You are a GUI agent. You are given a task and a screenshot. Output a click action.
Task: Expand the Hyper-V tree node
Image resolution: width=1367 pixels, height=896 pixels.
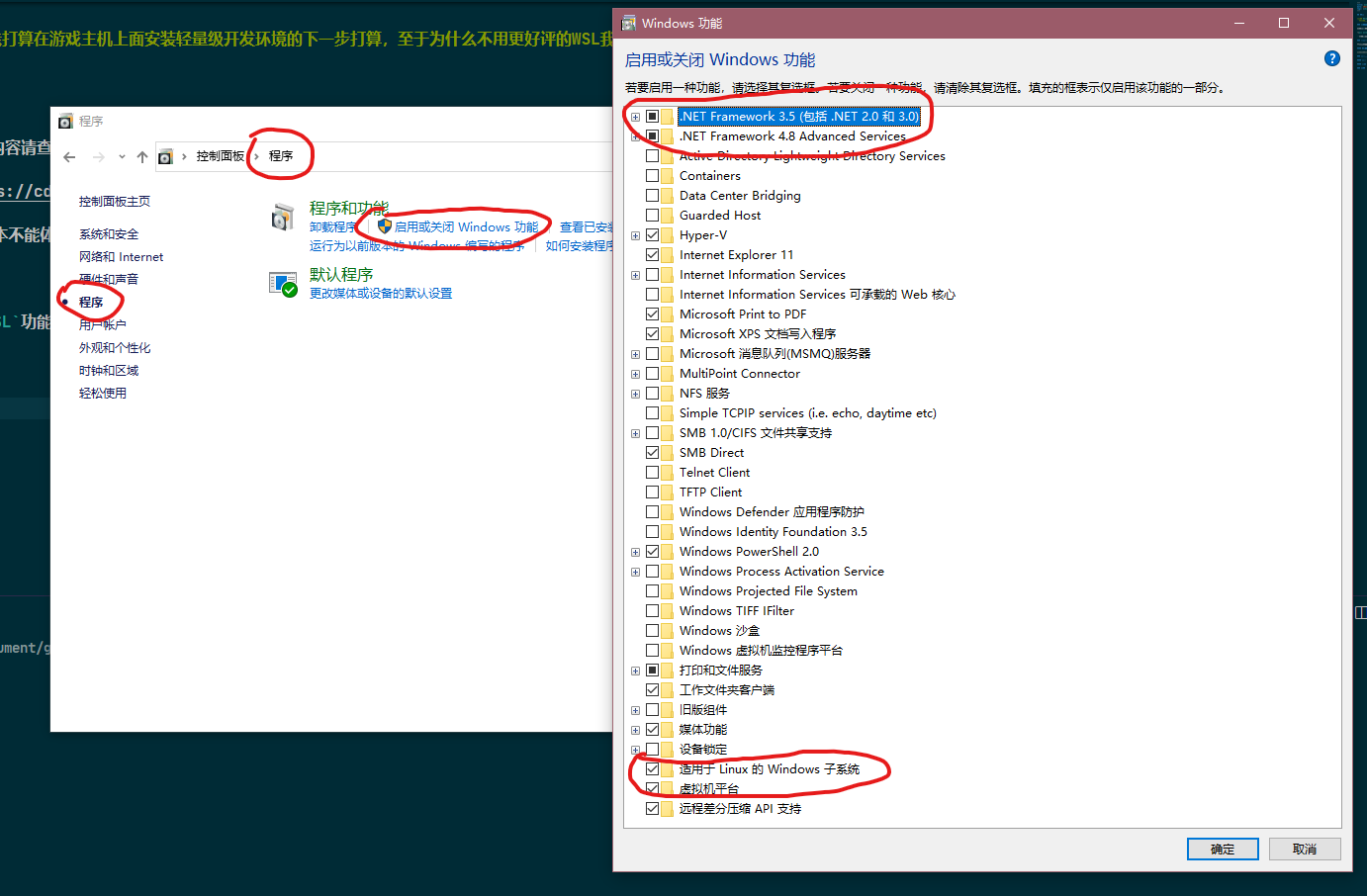[635, 235]
